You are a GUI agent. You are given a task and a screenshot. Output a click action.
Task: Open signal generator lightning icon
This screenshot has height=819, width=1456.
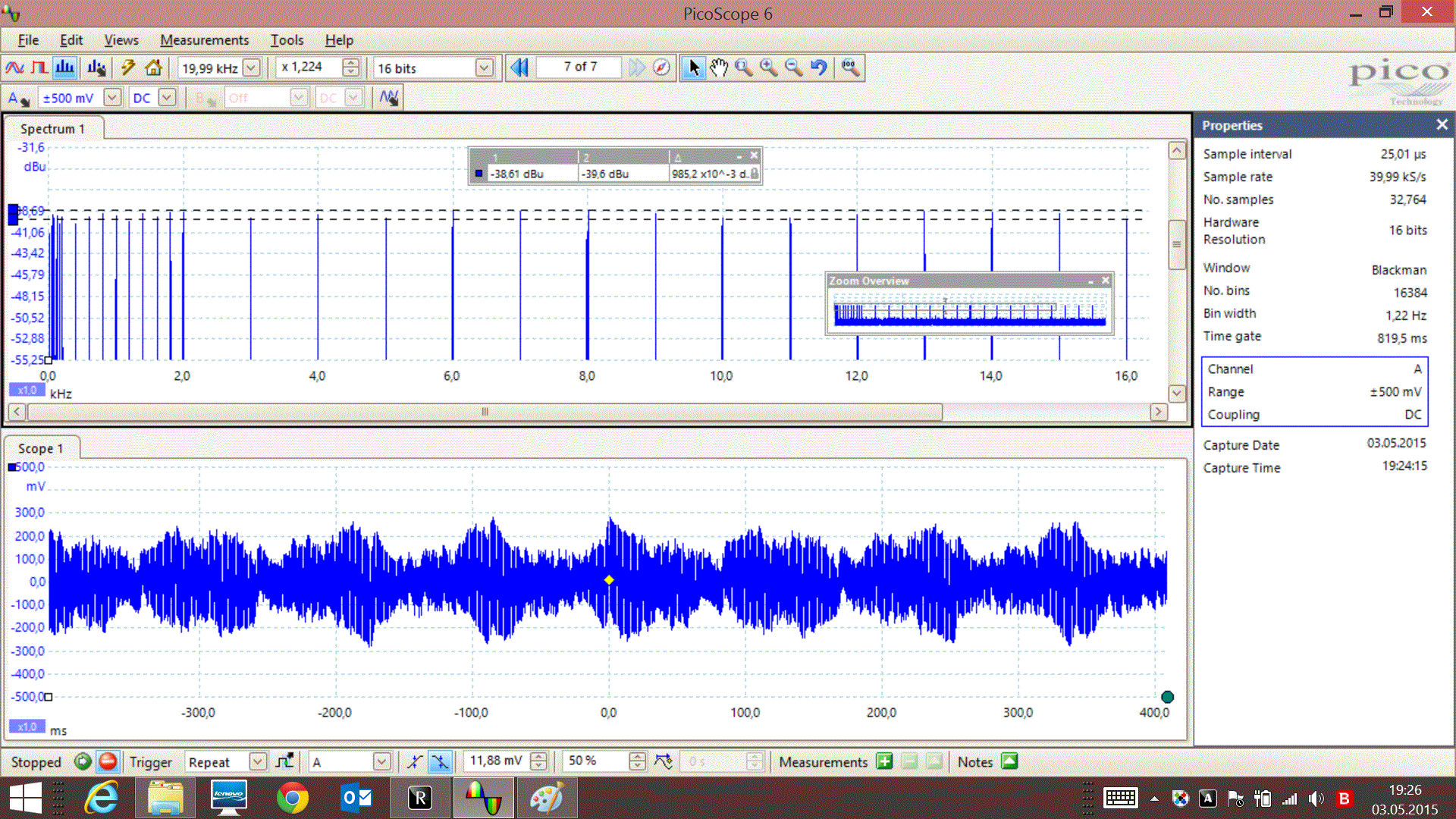click(128, 67)
